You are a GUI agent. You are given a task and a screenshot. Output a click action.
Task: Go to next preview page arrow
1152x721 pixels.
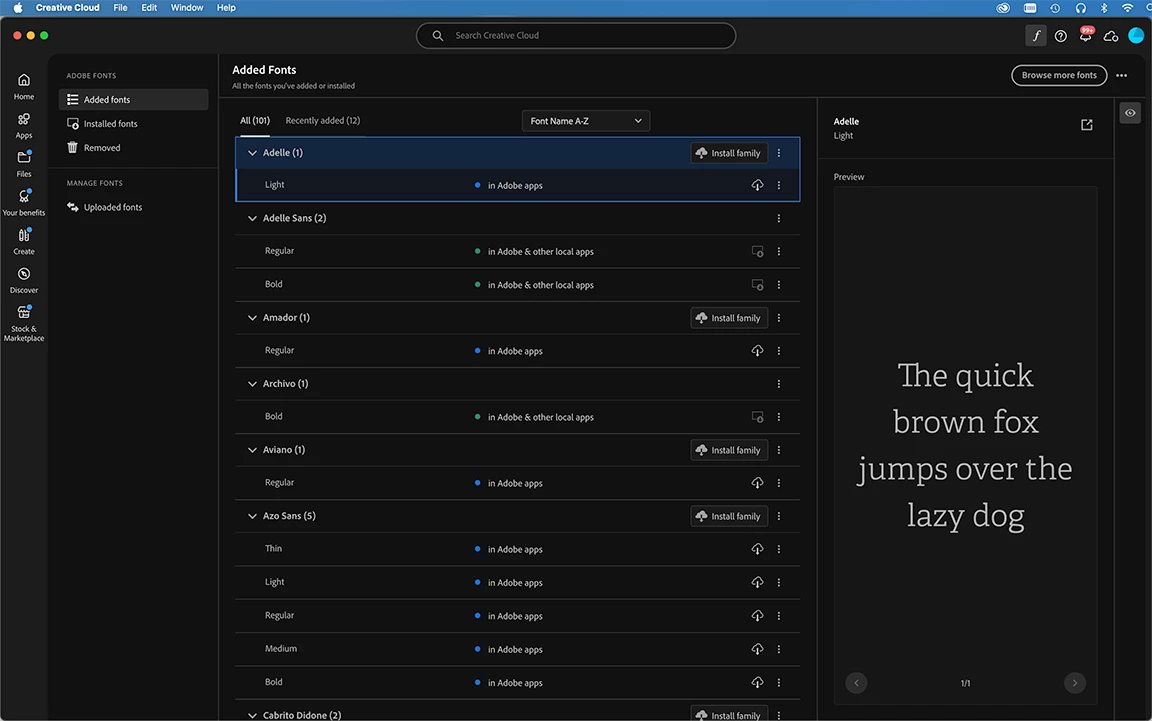point(1075,683)
